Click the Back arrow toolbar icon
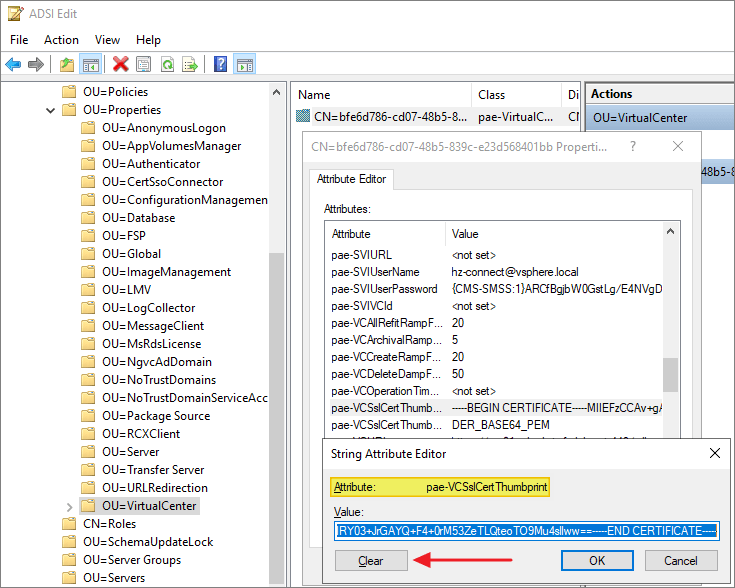The image size is (735, 588). tap(13, 64)
